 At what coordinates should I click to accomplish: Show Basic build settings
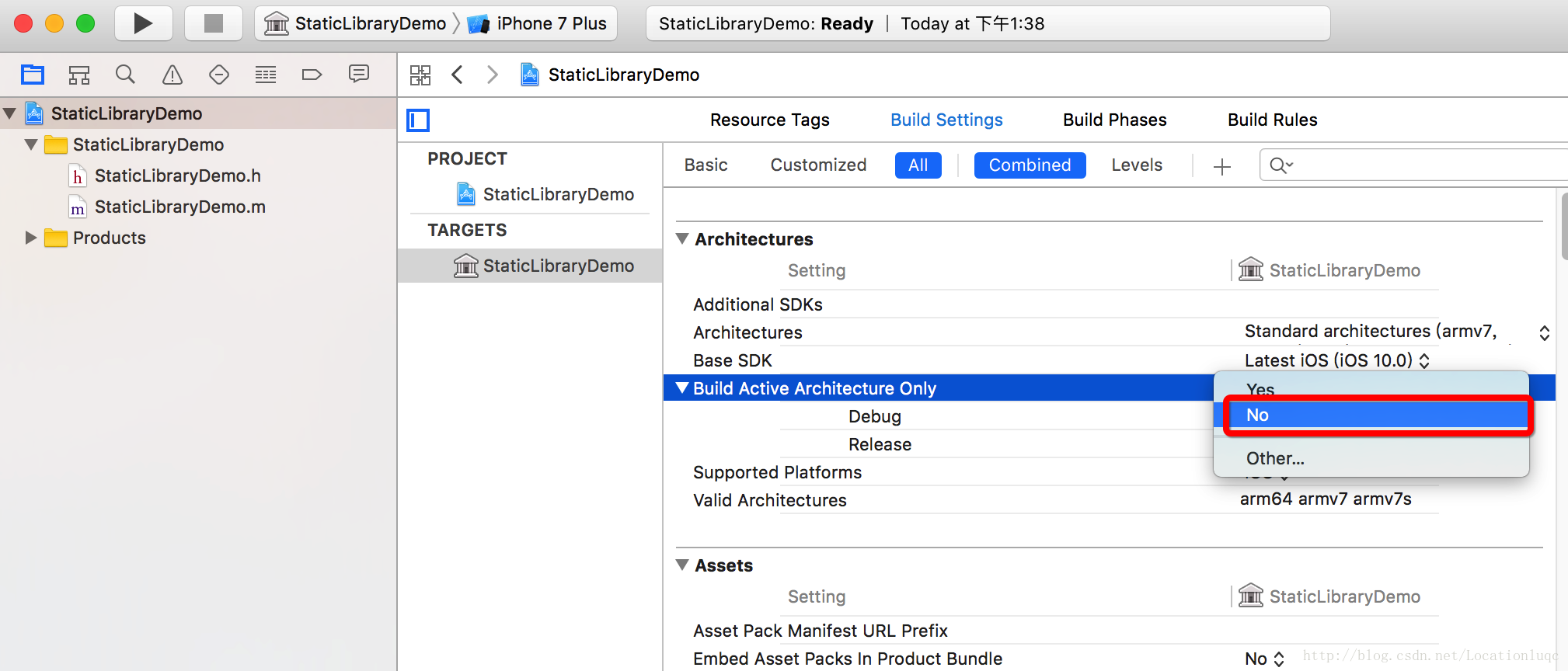pyautogui.click(x=706, y=165)
